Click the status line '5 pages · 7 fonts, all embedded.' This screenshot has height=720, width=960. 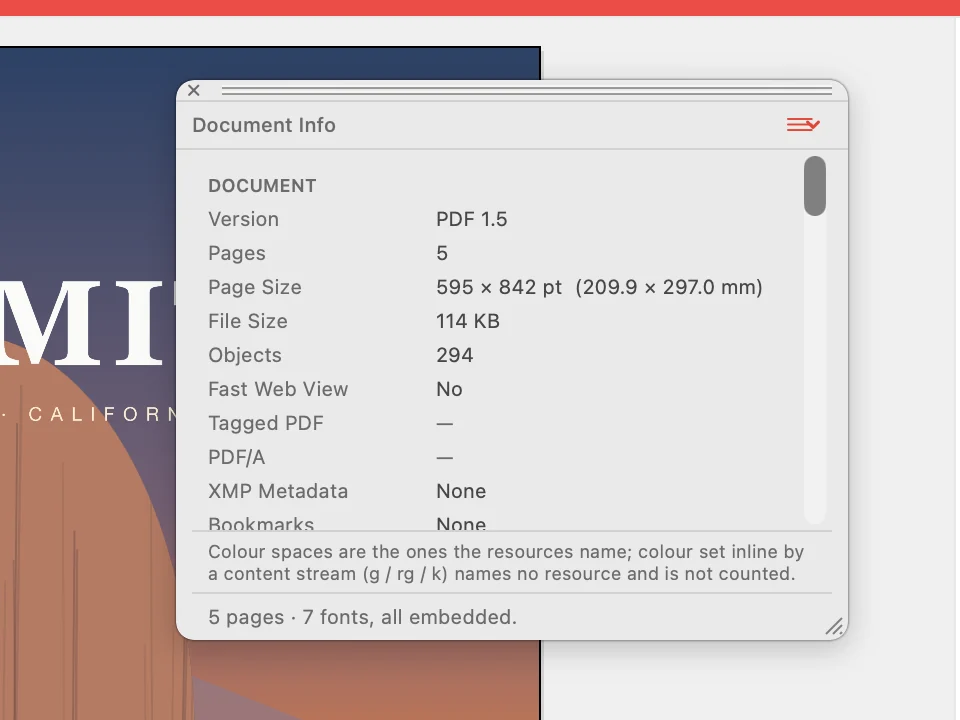(x=362, y=617)
